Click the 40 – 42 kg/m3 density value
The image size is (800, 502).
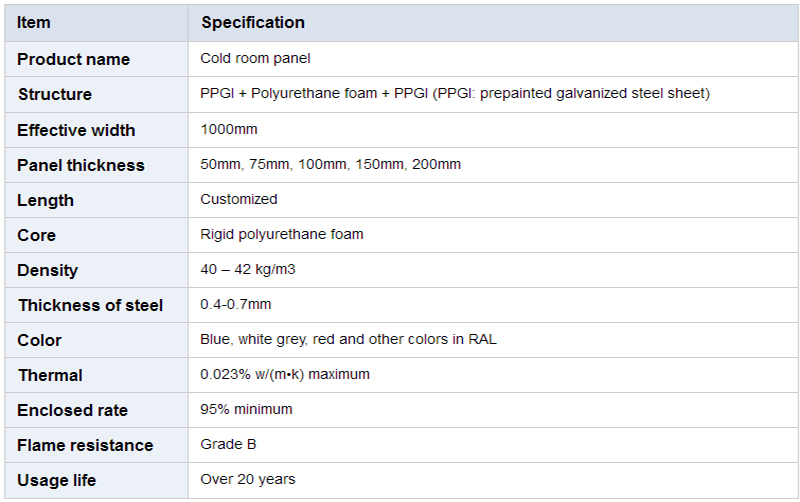click(247, 269)
